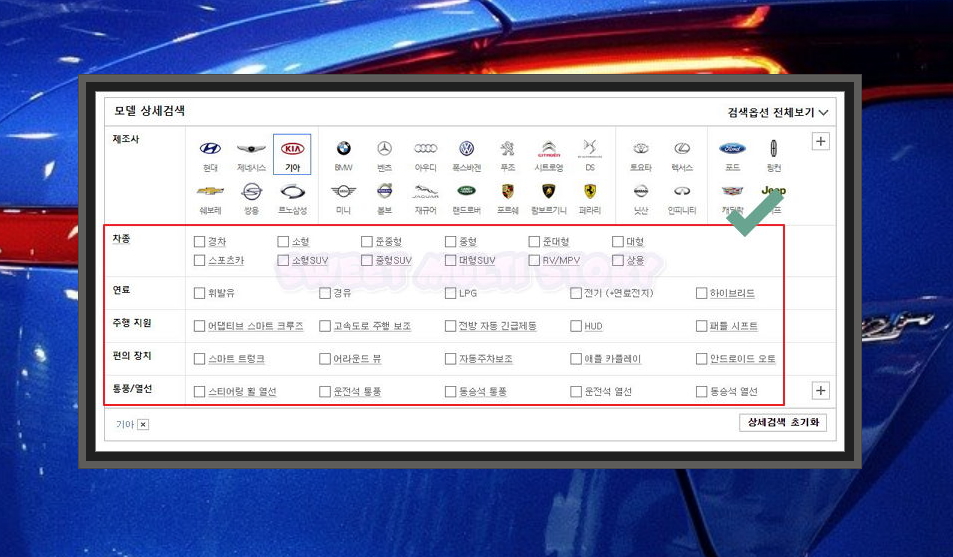Viewport: 953px width, 557px height.
Task: Tick the 경유 fuel checkbox
Action: point(325,293)
